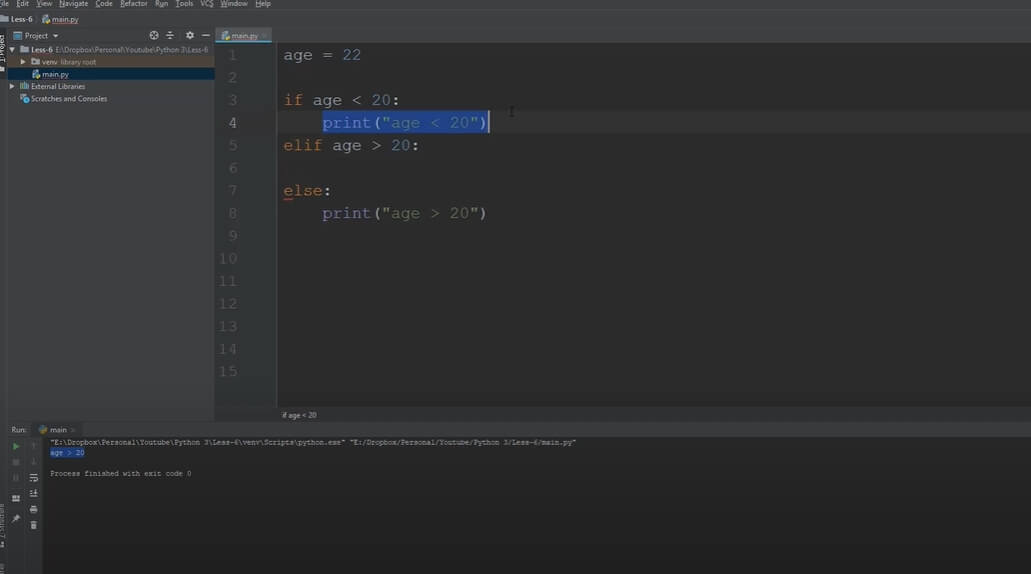Viewport: 1031px width, 574px height.
Task: Open the Help menu
Action: point(263,4)
